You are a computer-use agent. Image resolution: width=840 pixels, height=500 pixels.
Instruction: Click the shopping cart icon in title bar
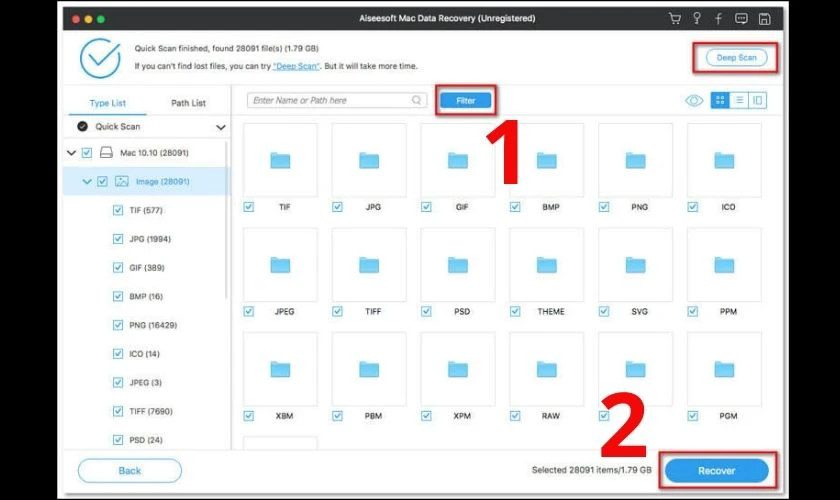674,19
